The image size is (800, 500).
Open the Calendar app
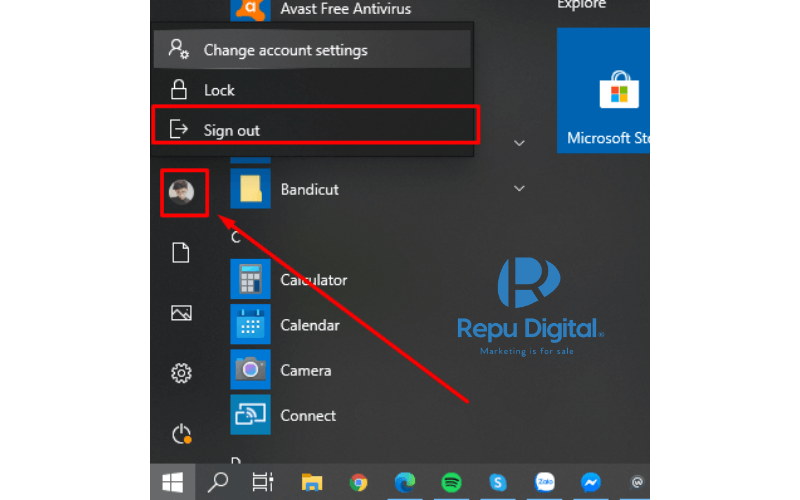(x=285, y=324)
